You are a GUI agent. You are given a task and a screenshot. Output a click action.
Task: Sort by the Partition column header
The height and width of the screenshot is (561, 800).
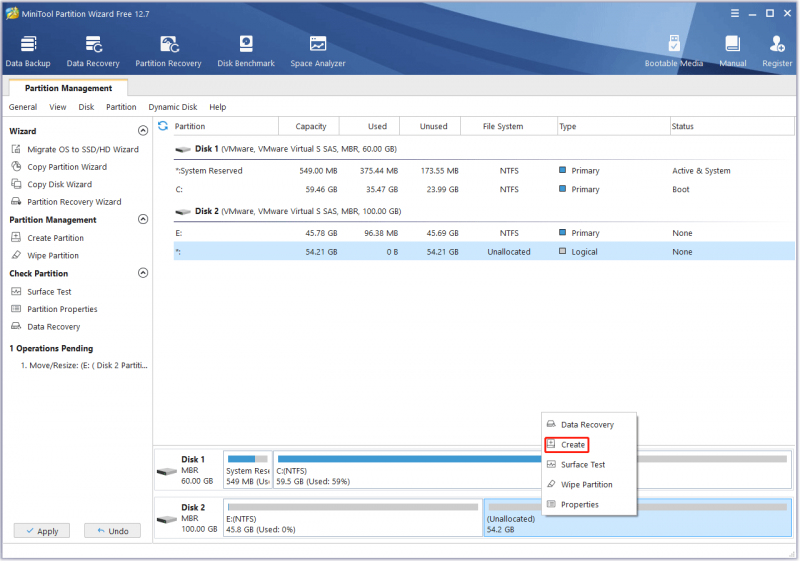click(224, 126)
